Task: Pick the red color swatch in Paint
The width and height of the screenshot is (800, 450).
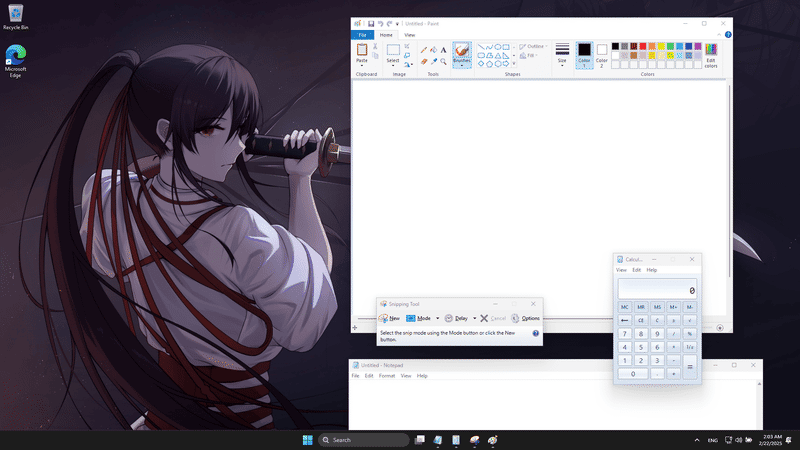Action: tap(644, 46)
